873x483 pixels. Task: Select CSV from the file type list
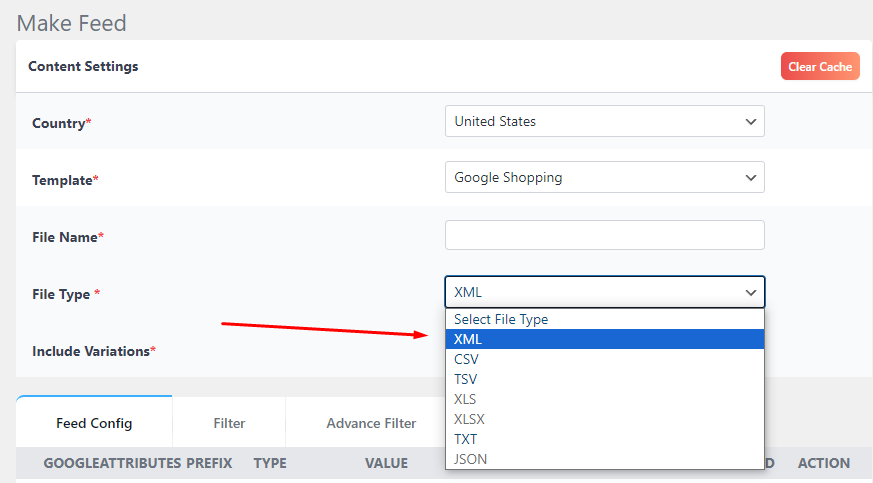coord(604,359)
